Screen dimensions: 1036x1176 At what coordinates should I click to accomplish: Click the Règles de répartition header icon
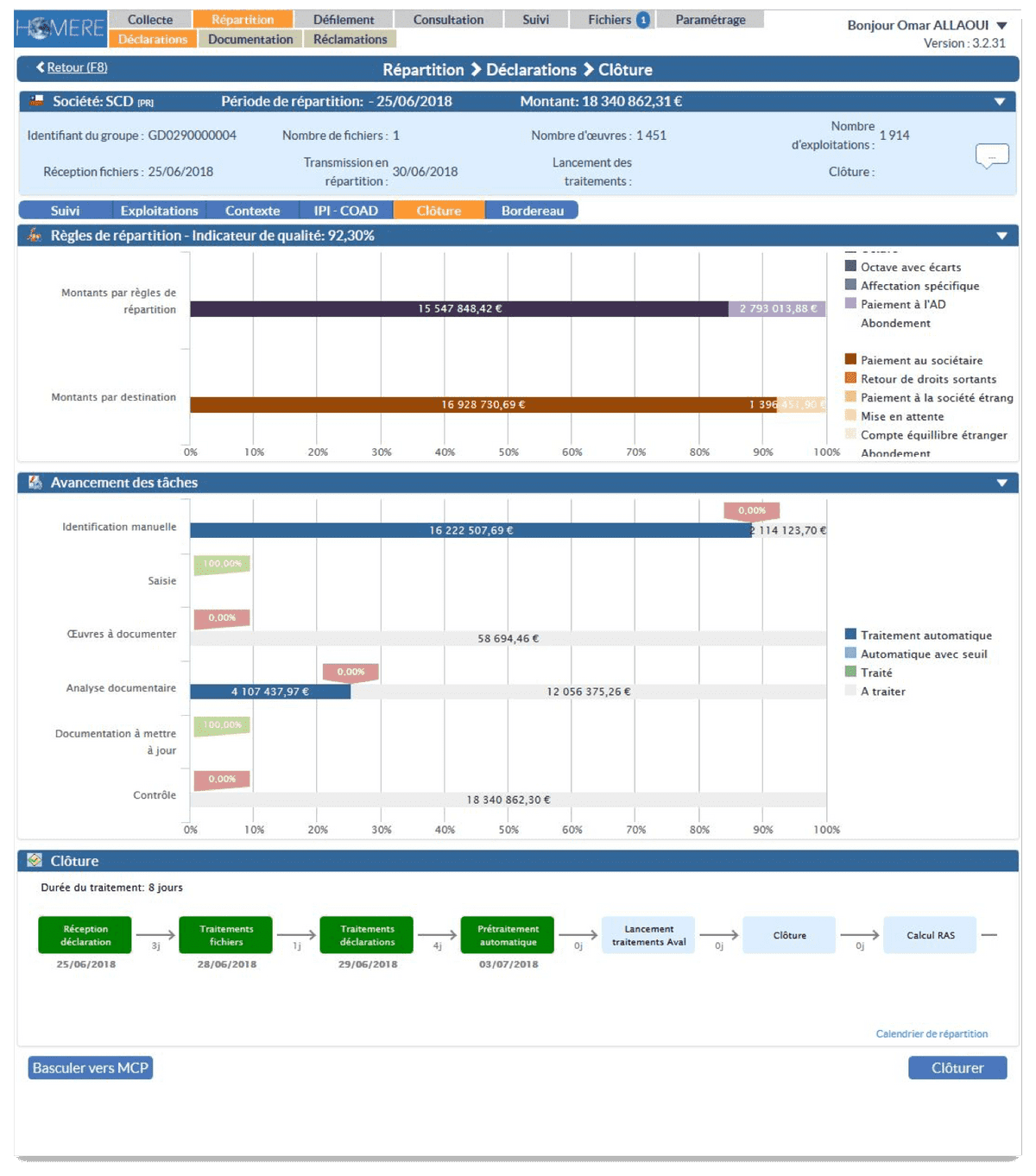35,236
